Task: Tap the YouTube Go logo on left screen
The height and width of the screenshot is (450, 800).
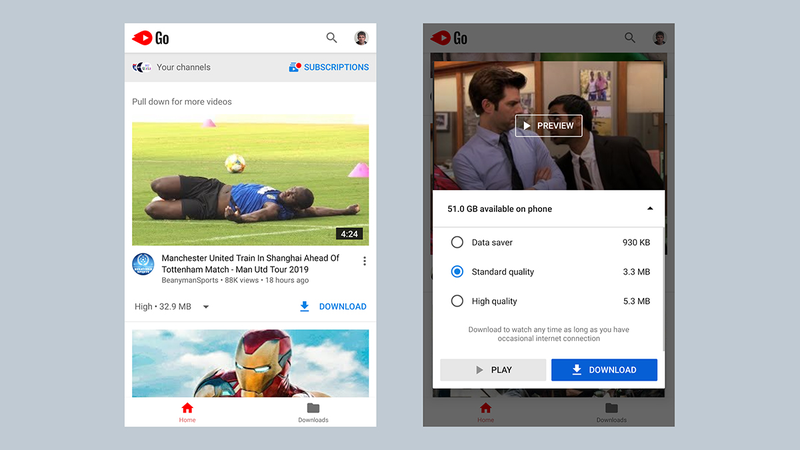Action: tap(151, 38)
